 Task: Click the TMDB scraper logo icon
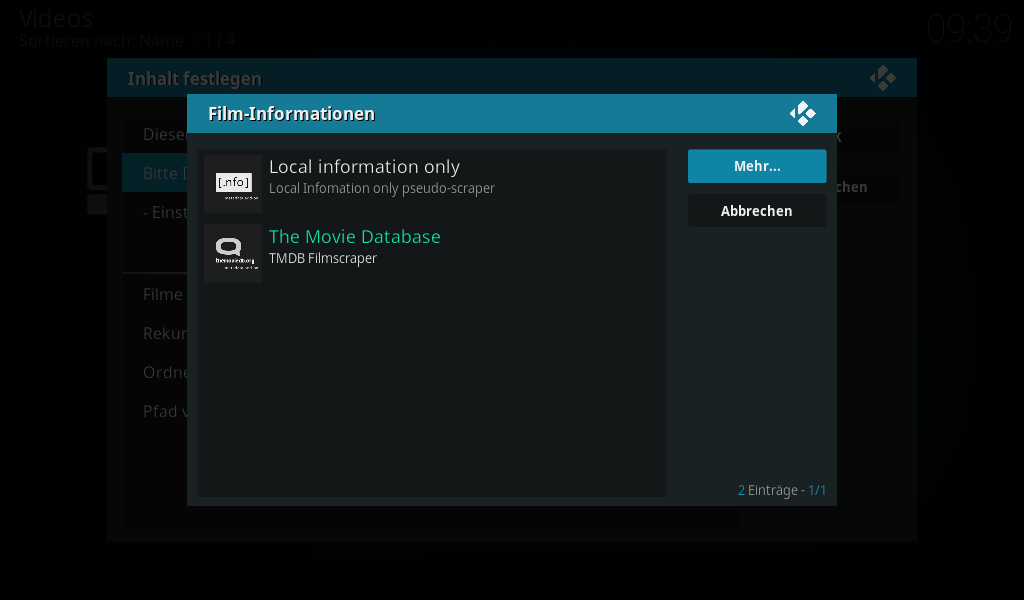(x=233, y=254)
